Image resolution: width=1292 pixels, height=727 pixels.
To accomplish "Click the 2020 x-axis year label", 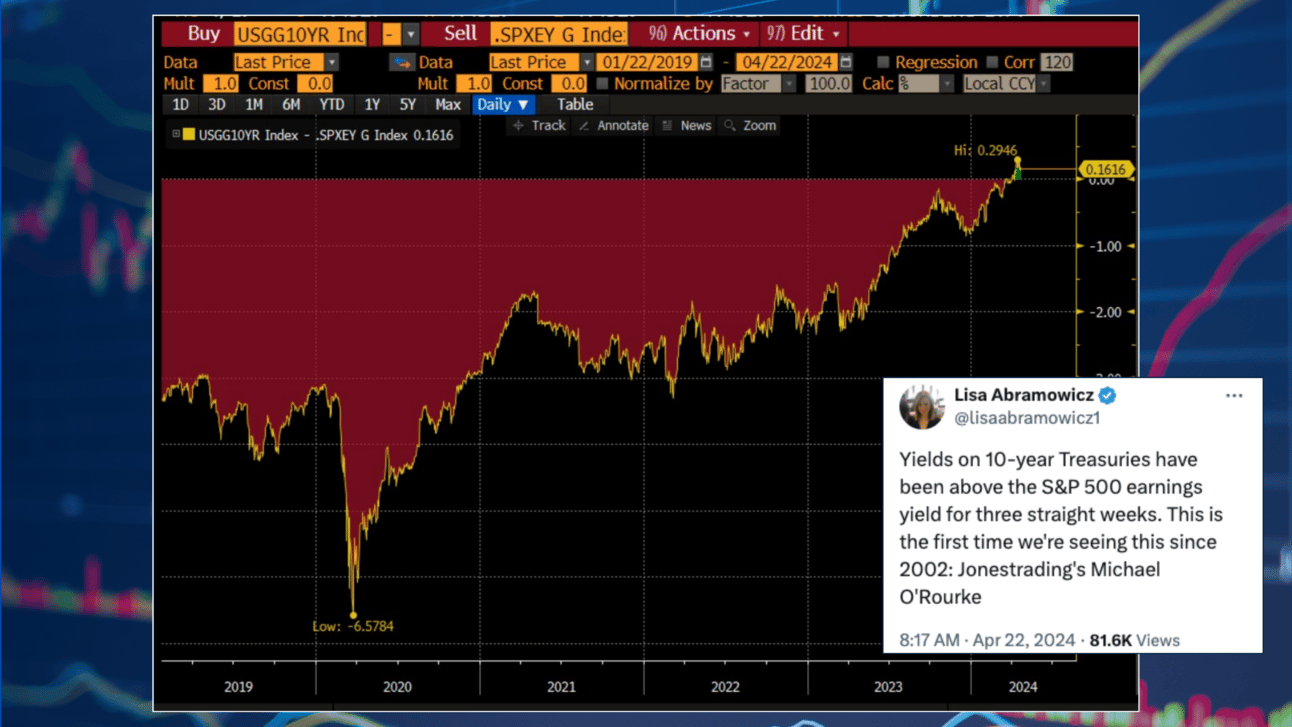I will click(397, 687).
